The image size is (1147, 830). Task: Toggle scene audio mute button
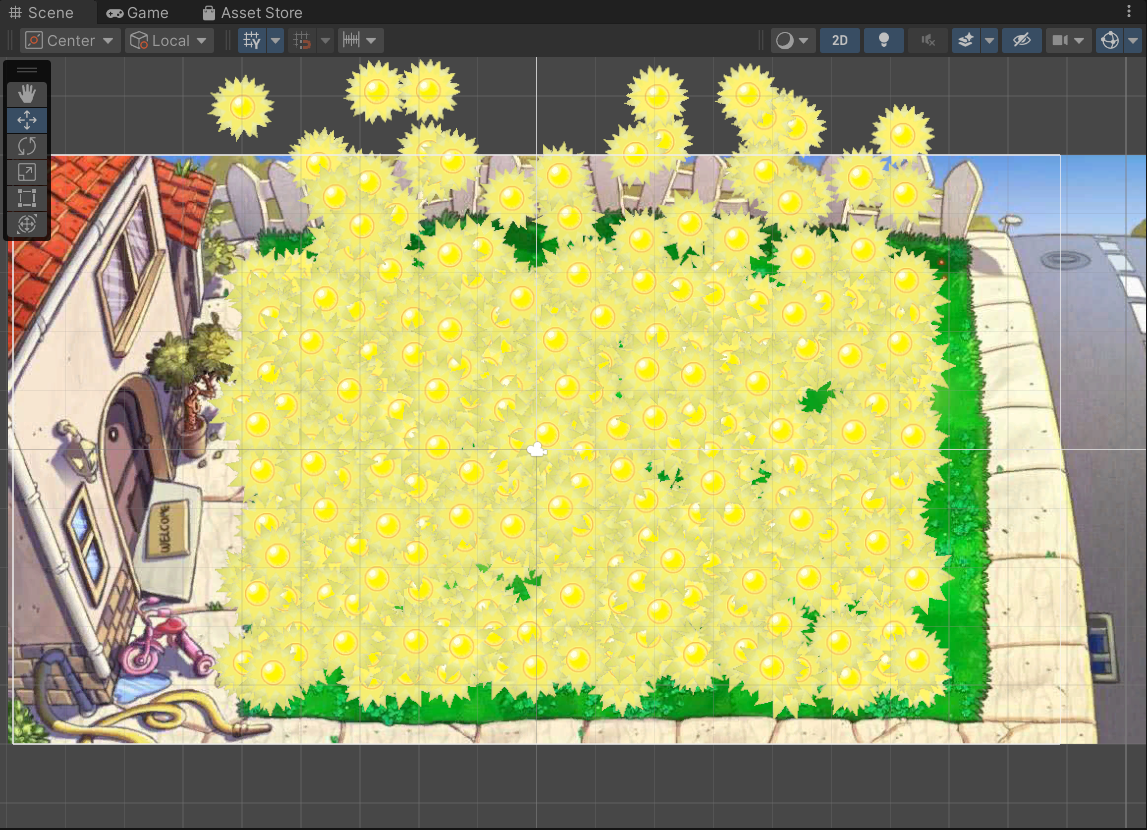928,41
